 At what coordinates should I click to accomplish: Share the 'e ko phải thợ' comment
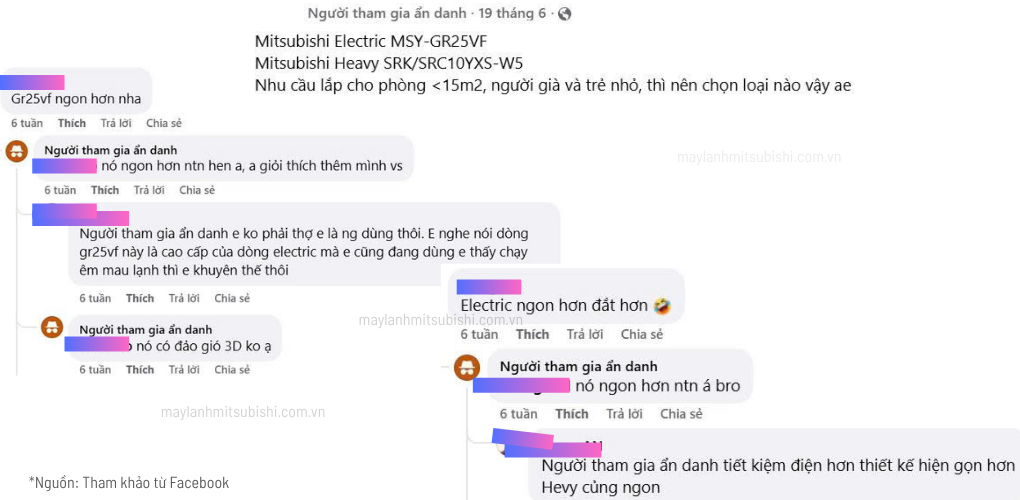point(232,298)
